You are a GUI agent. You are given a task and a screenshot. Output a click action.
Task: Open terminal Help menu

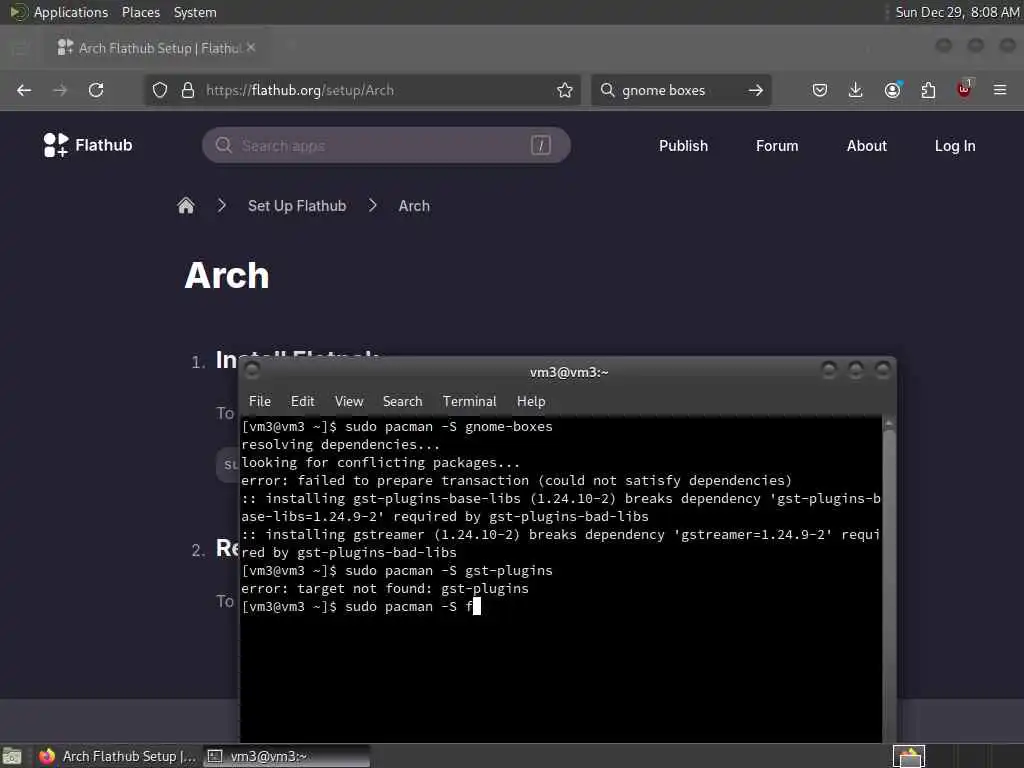pyautogui.click(x=531, y=401)
